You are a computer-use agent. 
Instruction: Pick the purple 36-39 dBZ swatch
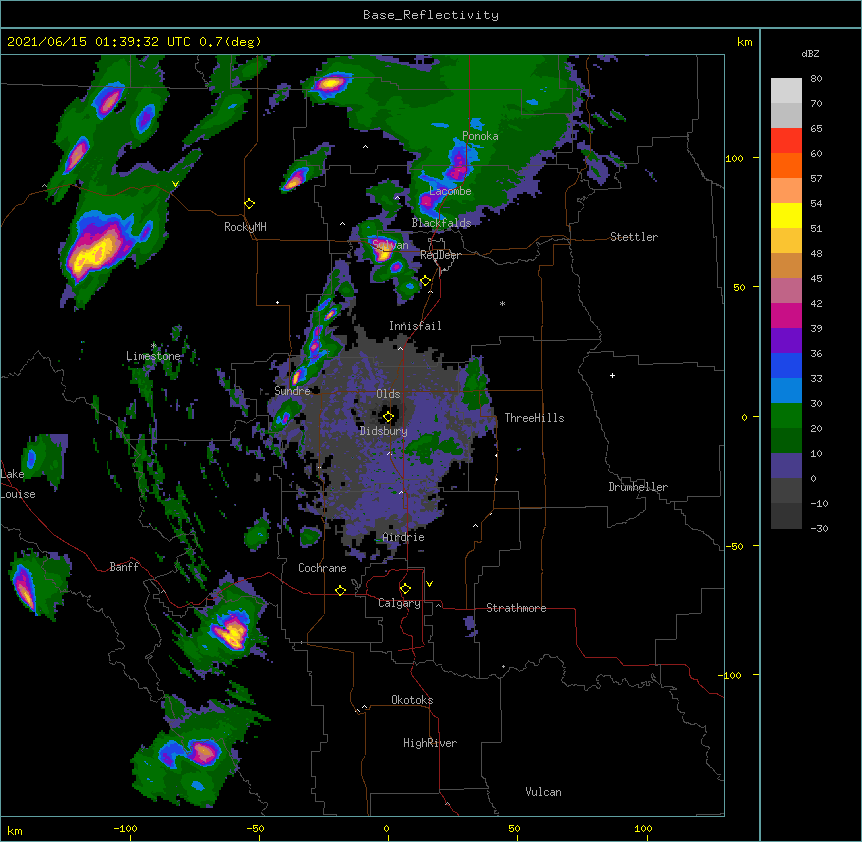pos(786,341)
